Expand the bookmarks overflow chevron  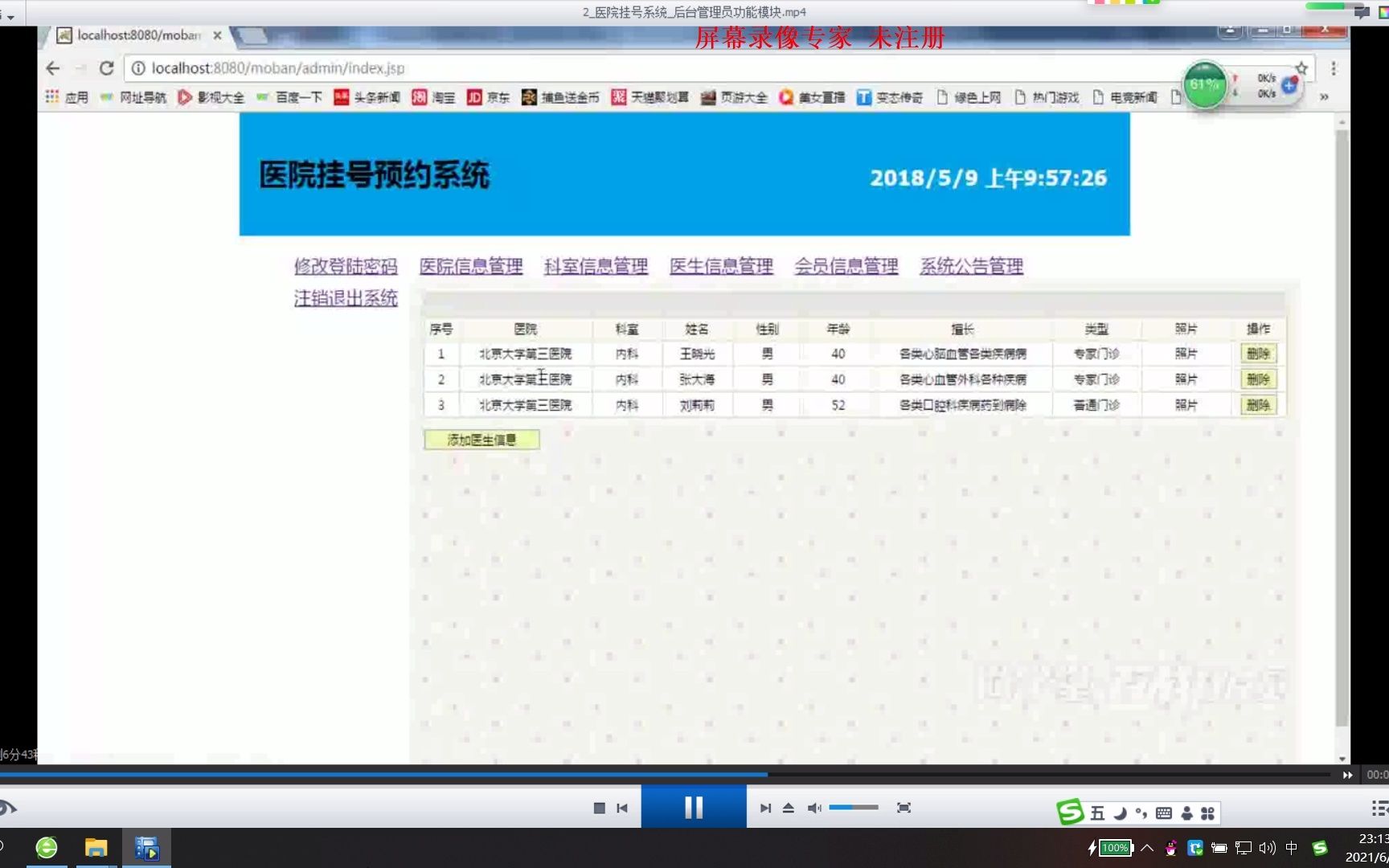[1324, 97]
